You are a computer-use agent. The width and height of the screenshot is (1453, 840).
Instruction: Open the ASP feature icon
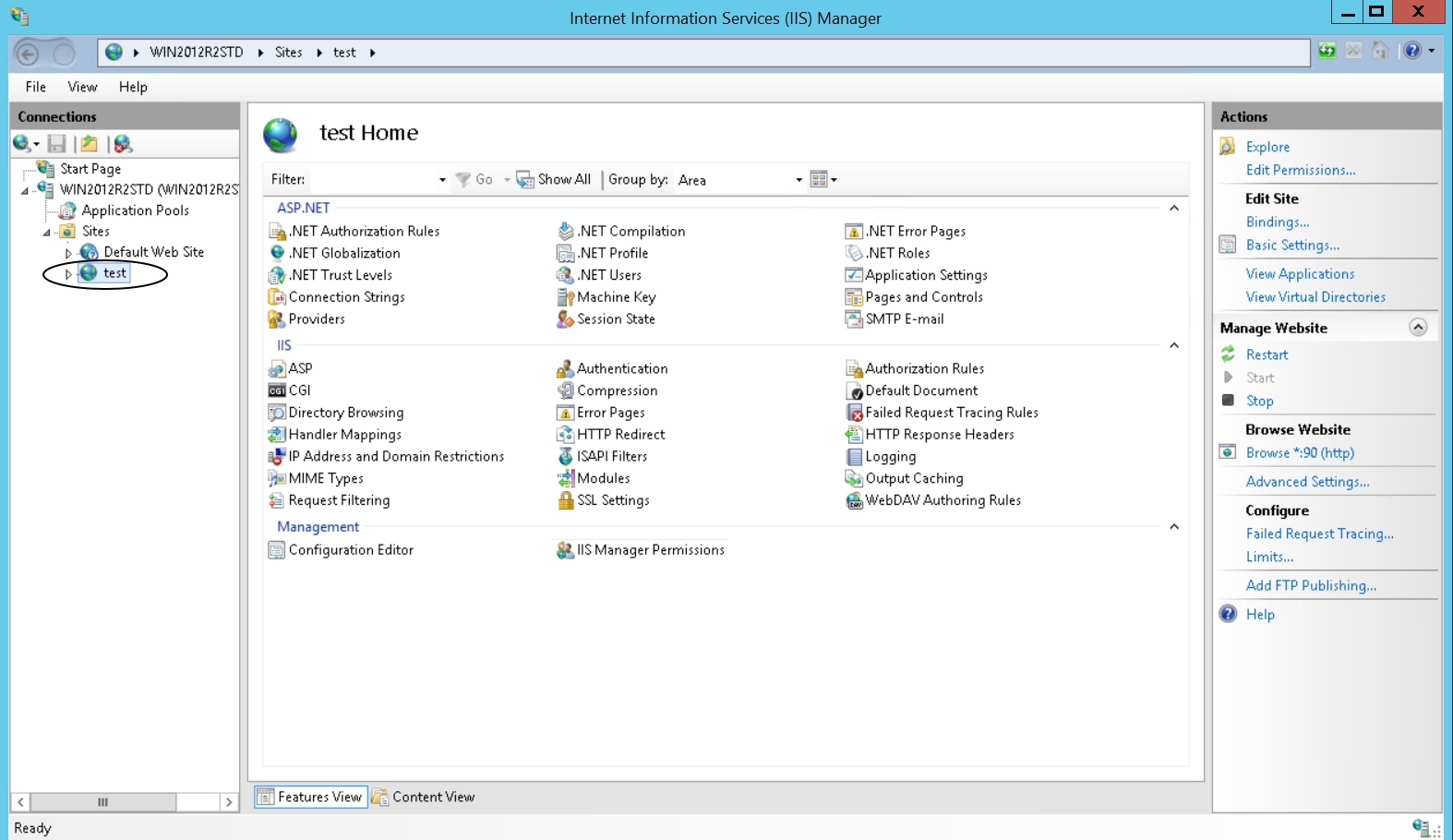coord(277,368)
